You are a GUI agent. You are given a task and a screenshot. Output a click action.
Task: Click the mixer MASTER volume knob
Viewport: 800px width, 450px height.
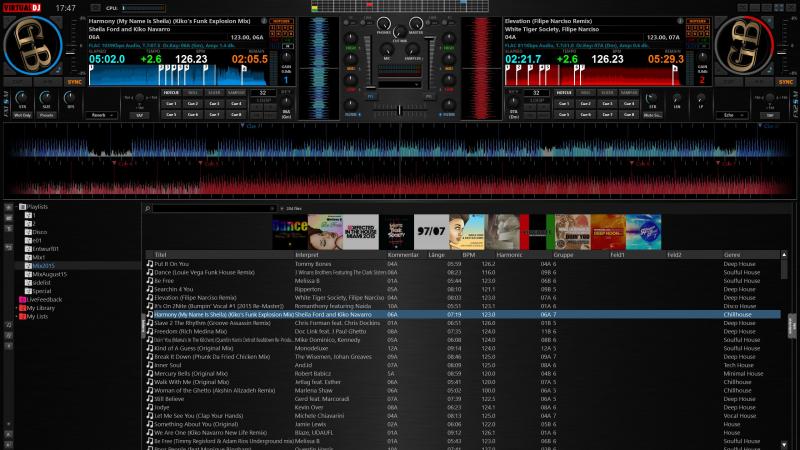pos(416,23)
